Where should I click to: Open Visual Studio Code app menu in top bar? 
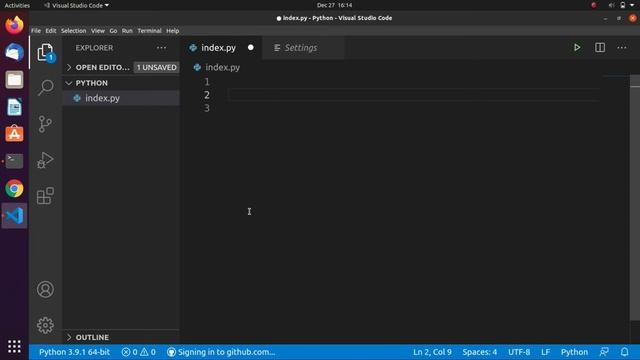pyautogui.click(x=76, y=5)
